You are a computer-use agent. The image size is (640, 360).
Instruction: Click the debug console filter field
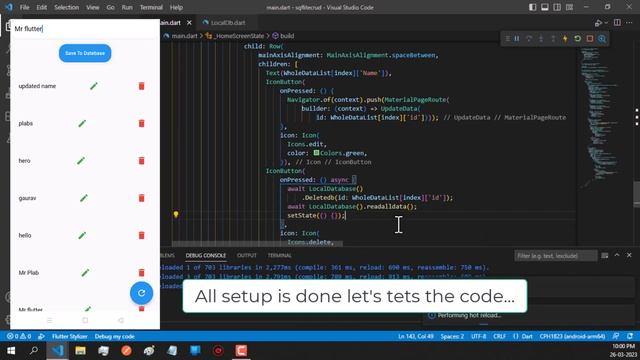pyautogui.click(x=556, y=256)
